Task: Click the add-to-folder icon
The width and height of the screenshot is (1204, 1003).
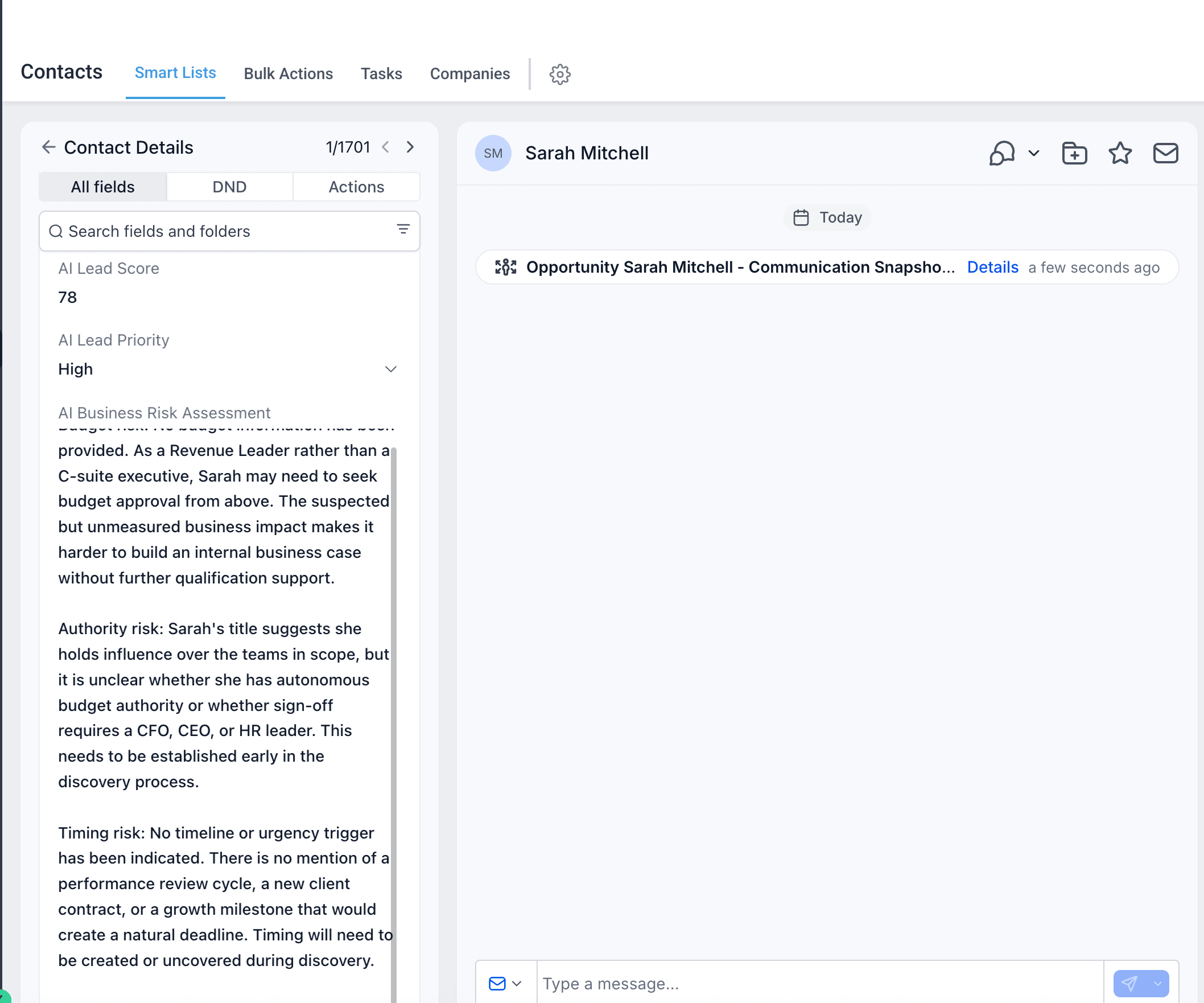Action: coord(1074,153)
